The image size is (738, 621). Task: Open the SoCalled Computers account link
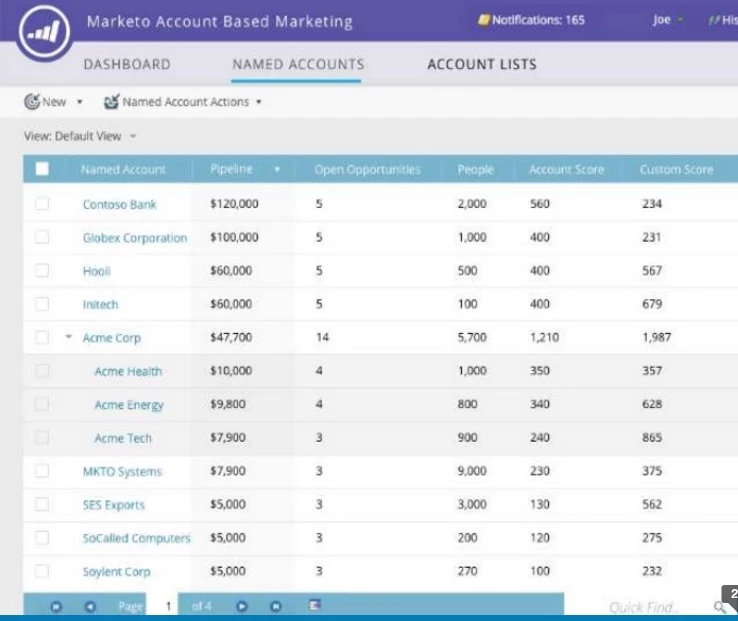[x=136, y=538]
